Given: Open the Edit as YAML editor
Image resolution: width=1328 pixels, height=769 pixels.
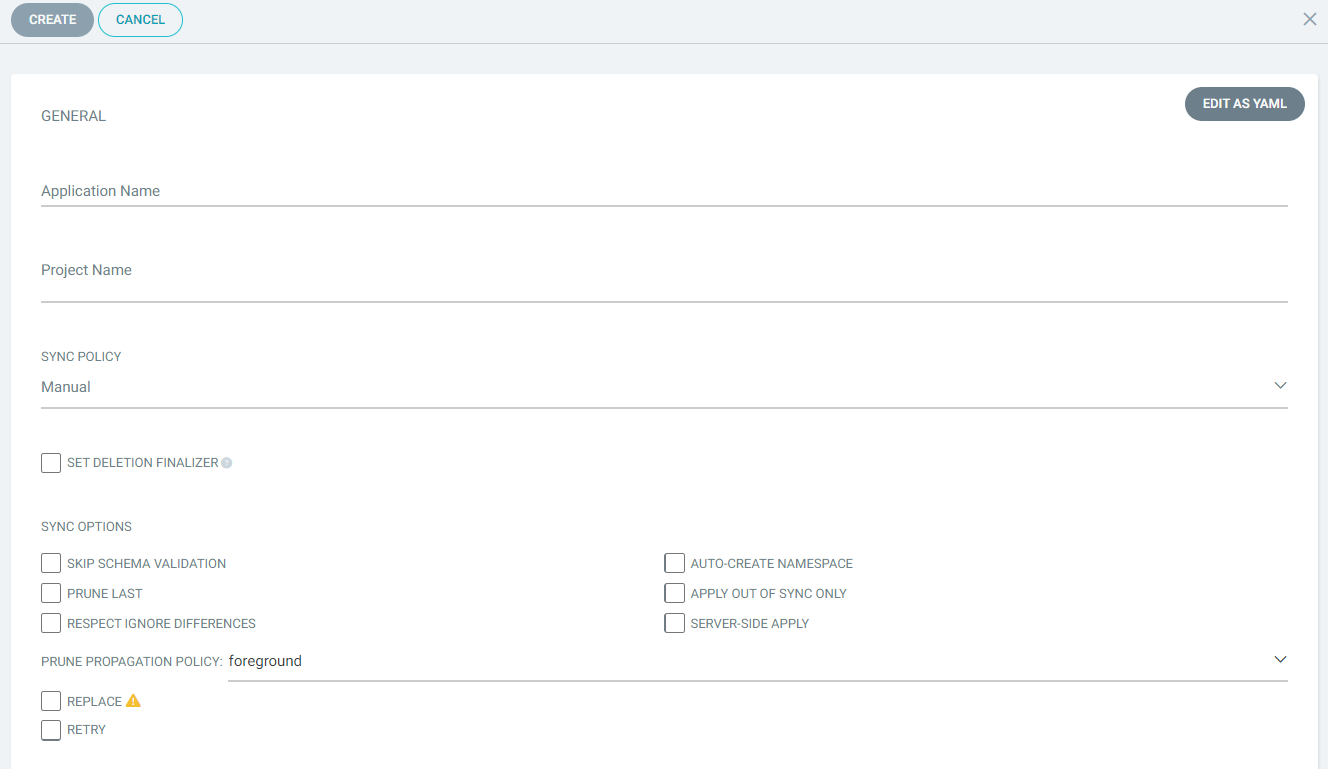Looking at the screenshot, I should pyautogui.click(x=1244, y=104).
